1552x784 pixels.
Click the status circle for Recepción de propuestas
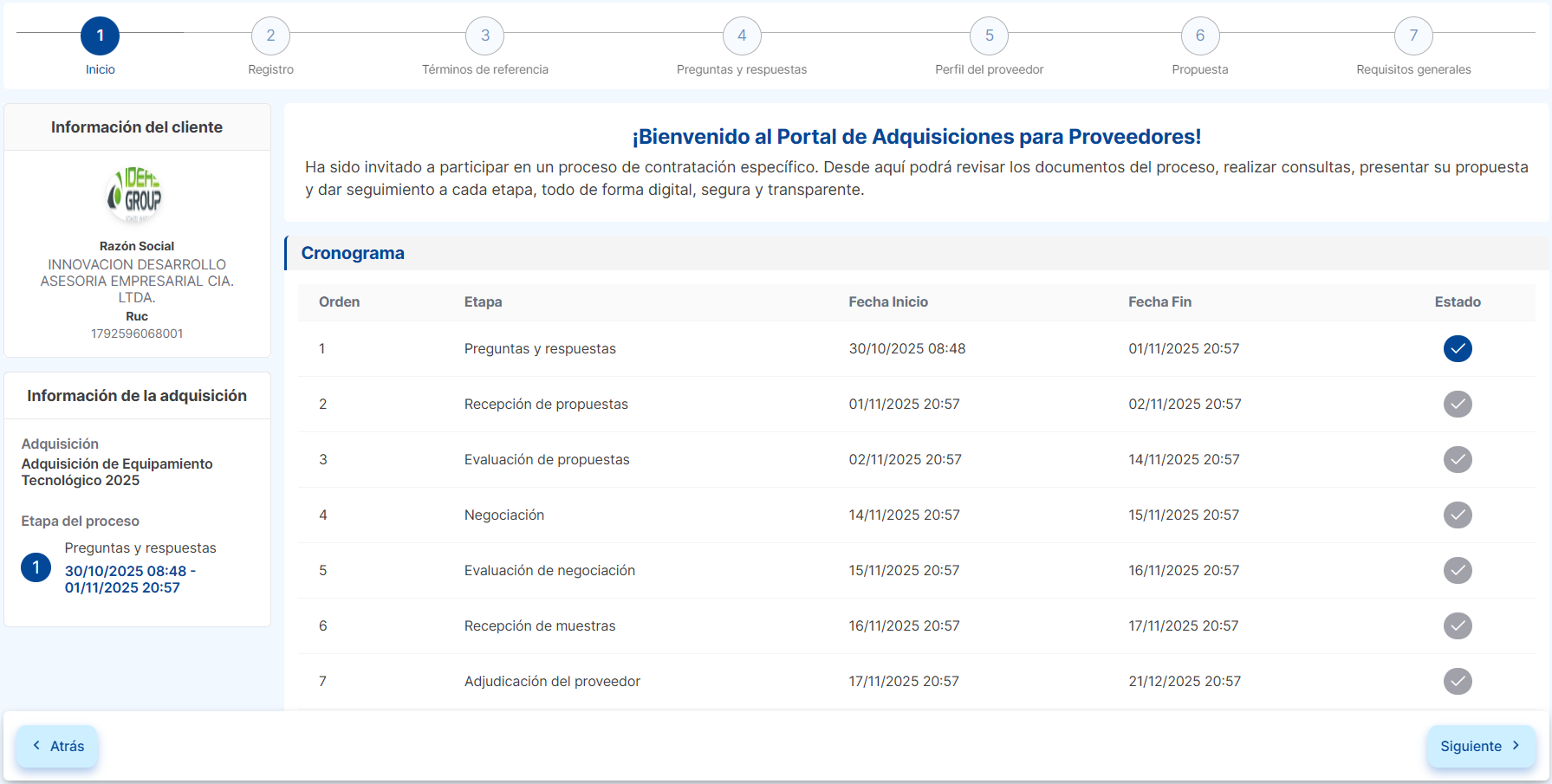[1458, 404]
